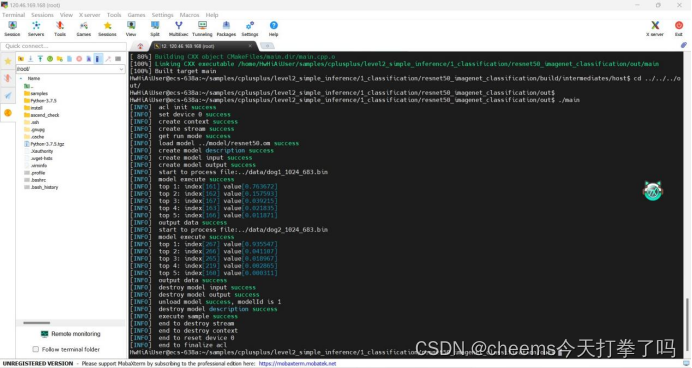Click the red delete icon in SFTP toolbar
Image resolution: width=692 pixels, height=368 pixels.
pyautogui.click(x=79, y=59)
